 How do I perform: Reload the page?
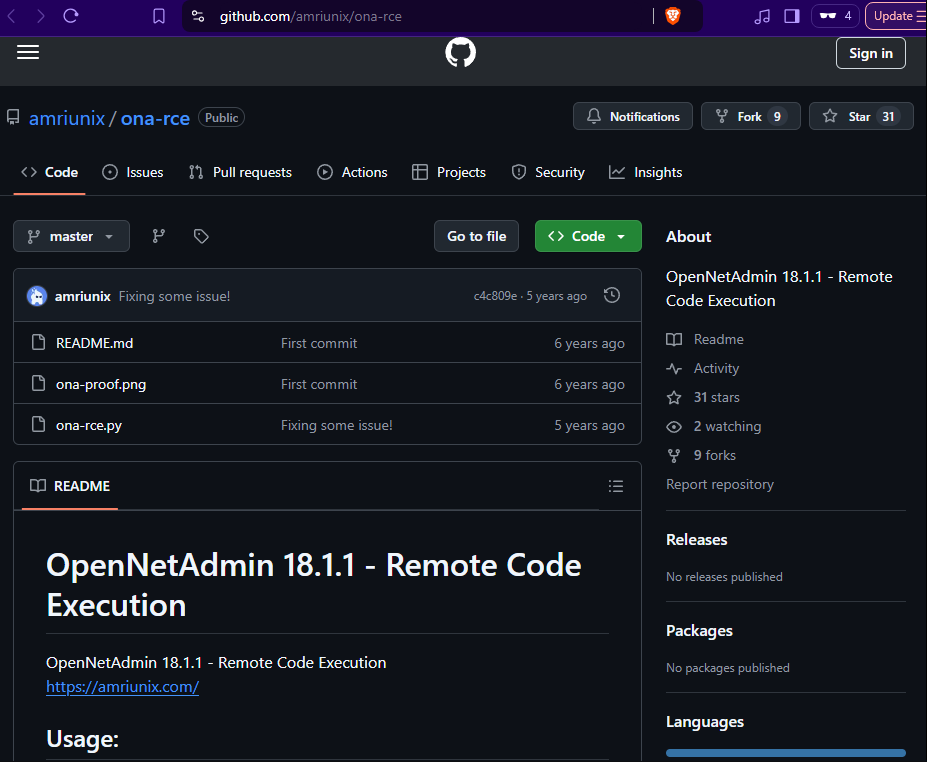pyautogui.click(x=71, y=16)
